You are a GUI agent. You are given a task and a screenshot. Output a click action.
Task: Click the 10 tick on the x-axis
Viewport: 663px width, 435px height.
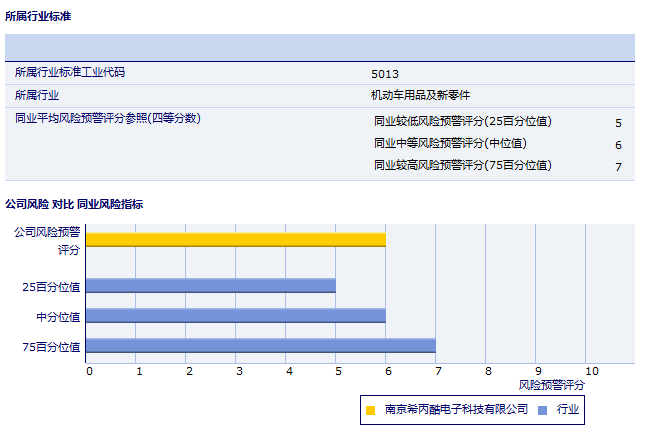tap(592, 371)
